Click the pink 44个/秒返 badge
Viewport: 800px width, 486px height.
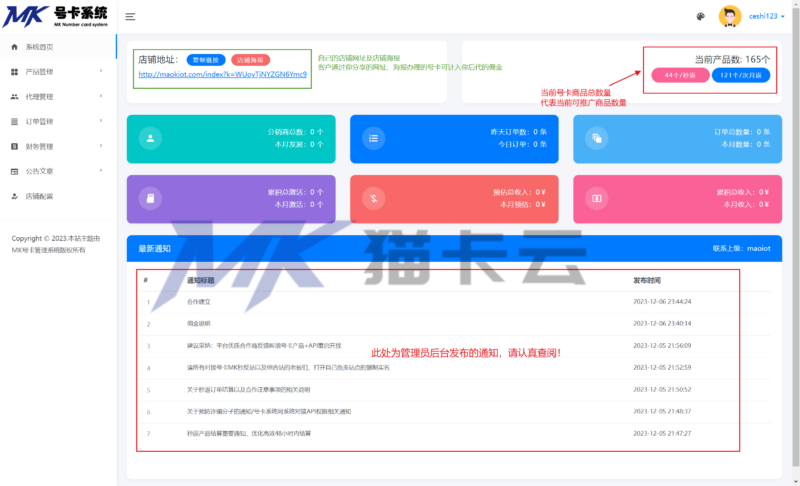pos(680,75)
